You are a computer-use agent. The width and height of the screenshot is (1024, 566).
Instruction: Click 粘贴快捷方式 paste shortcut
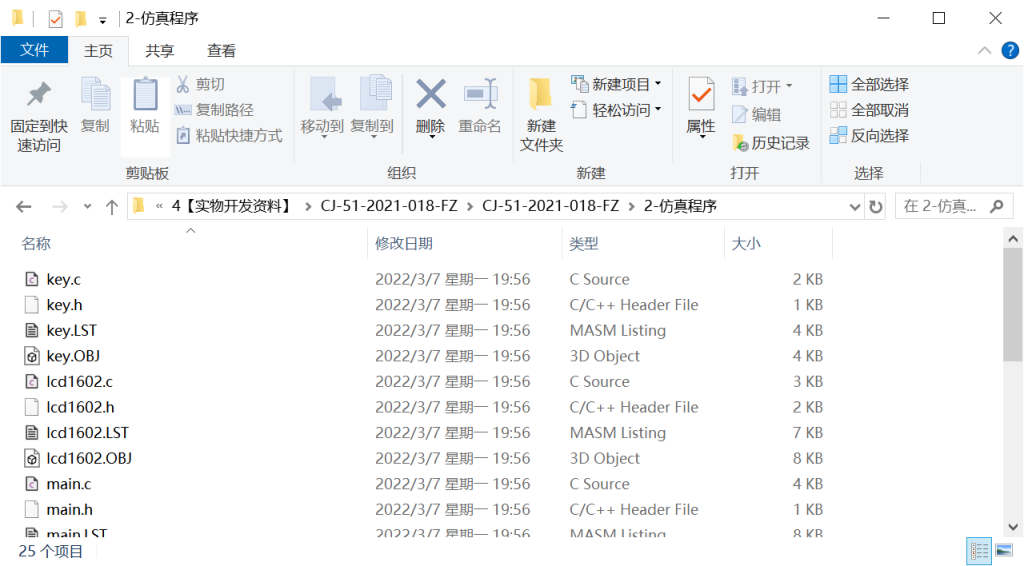coord(230,136)
